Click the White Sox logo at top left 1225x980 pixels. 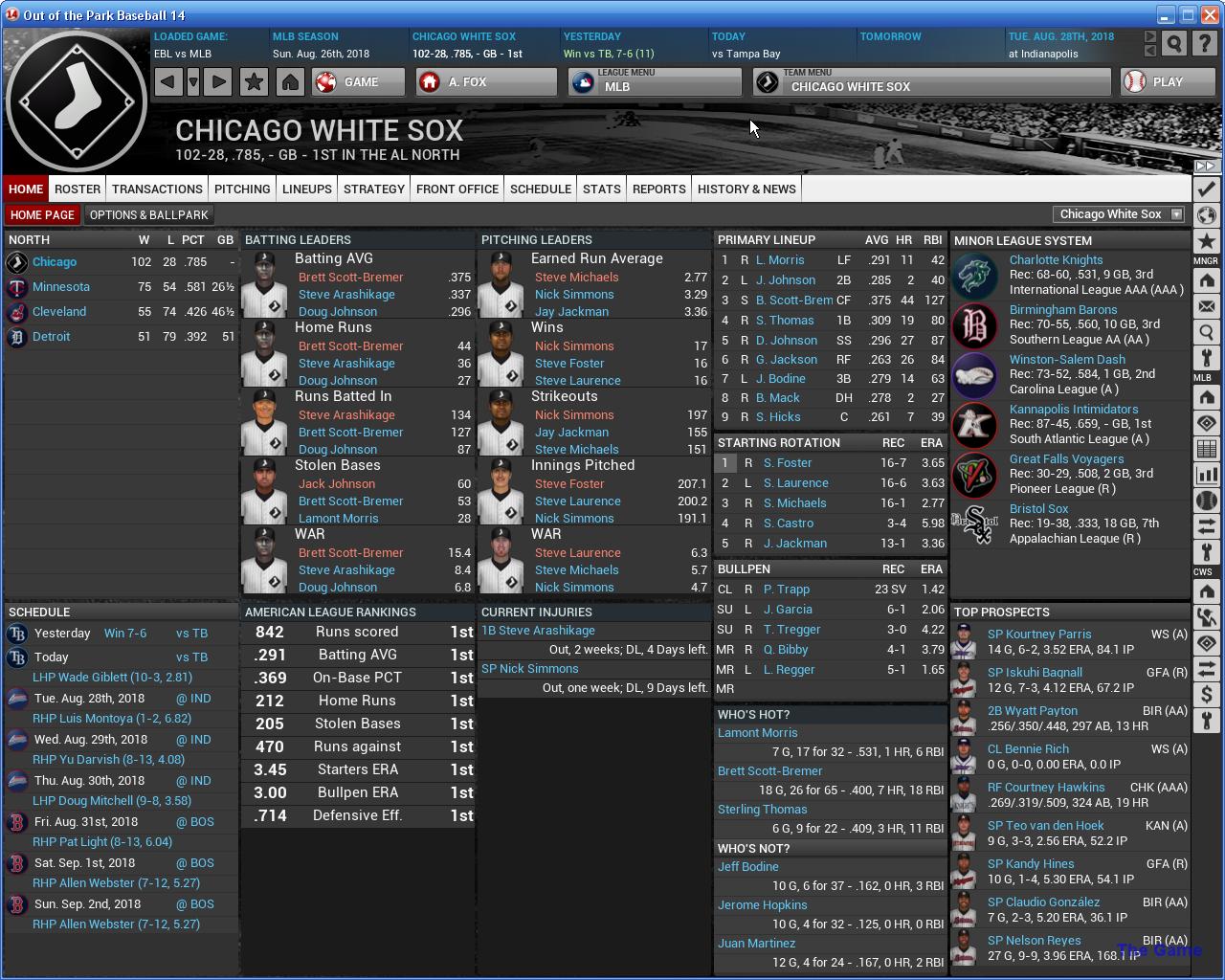coord(77,101)
